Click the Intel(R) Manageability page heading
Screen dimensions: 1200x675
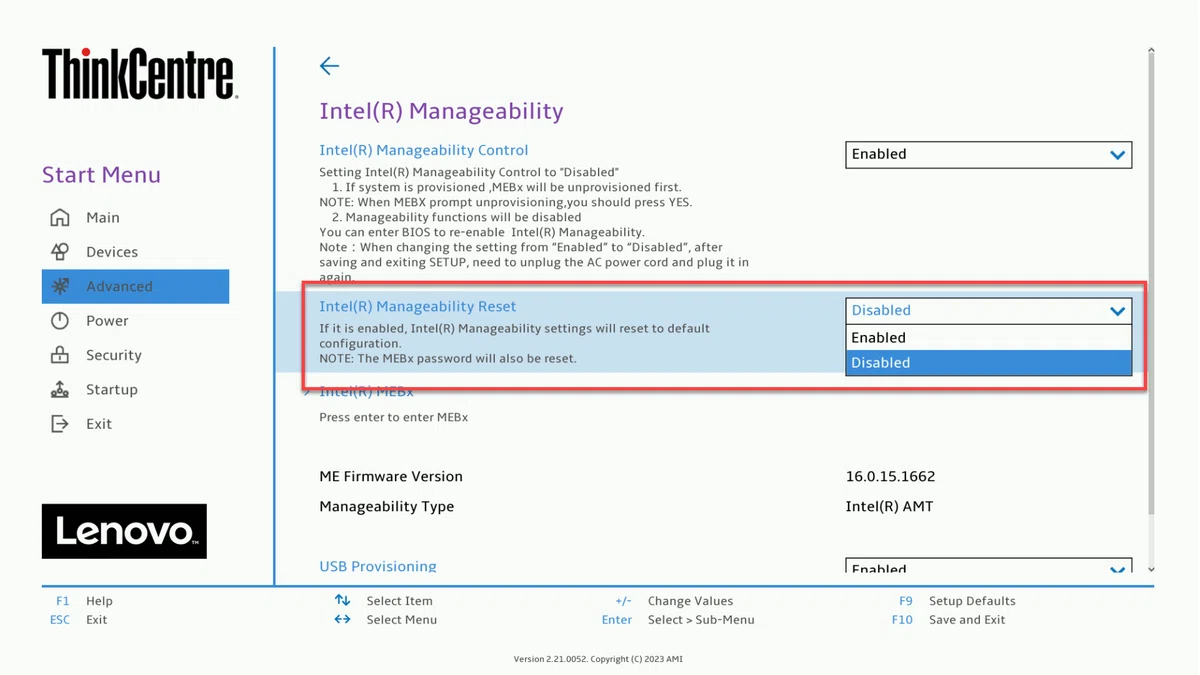[x=441, y=111]
